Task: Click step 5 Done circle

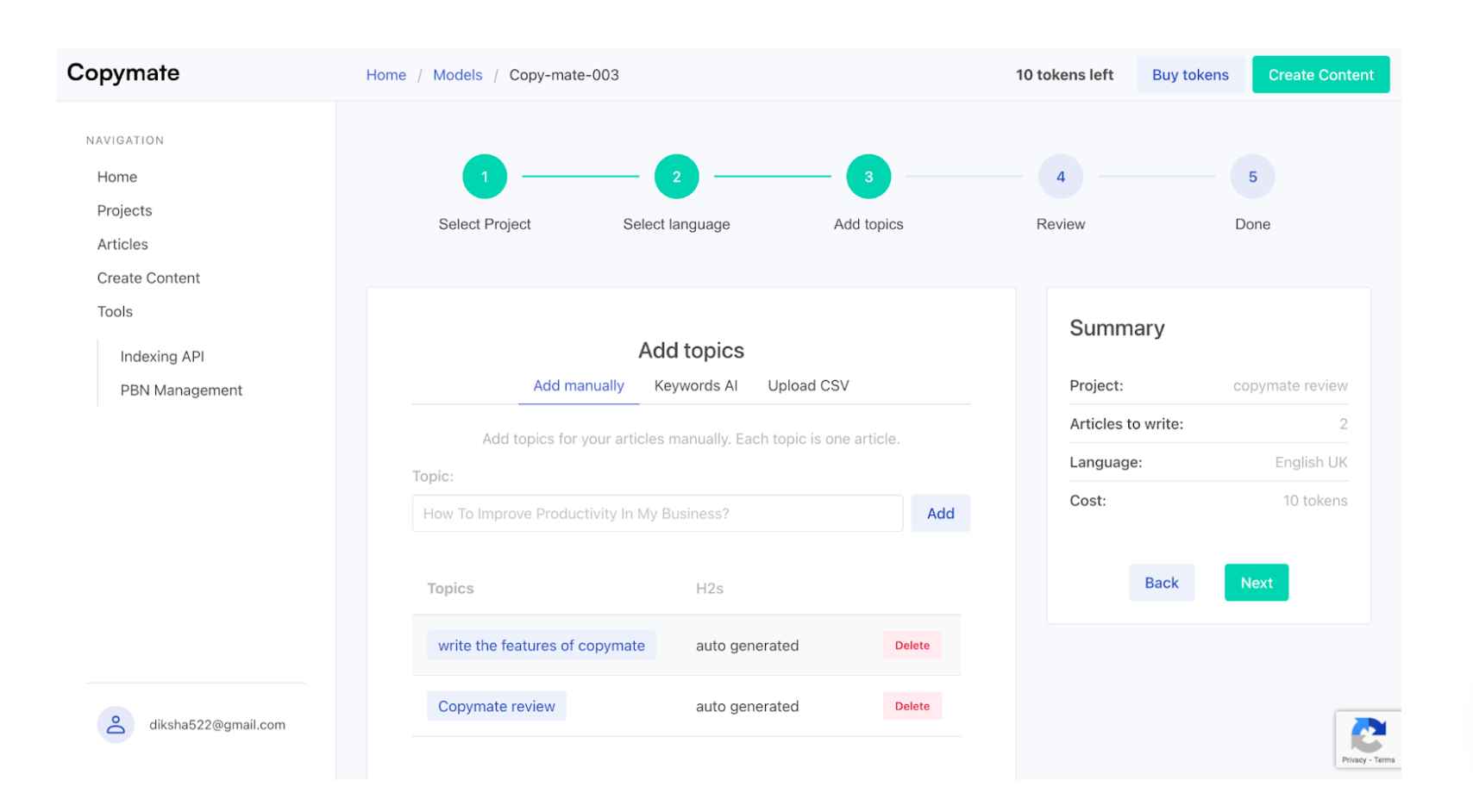Action: [x=1252, y=177]
